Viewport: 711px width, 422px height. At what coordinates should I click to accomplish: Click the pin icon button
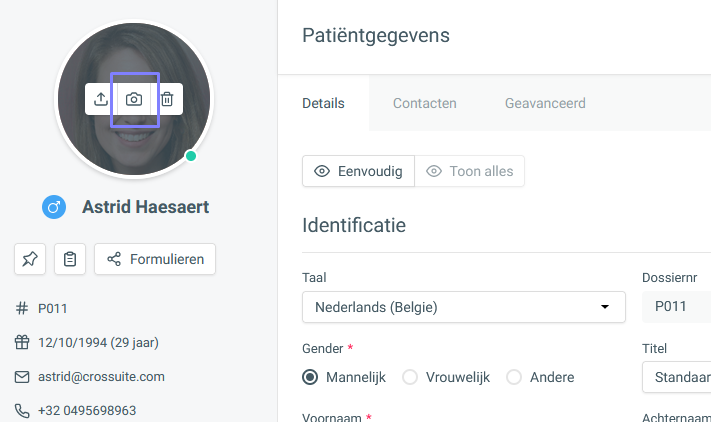coord(30,259)
